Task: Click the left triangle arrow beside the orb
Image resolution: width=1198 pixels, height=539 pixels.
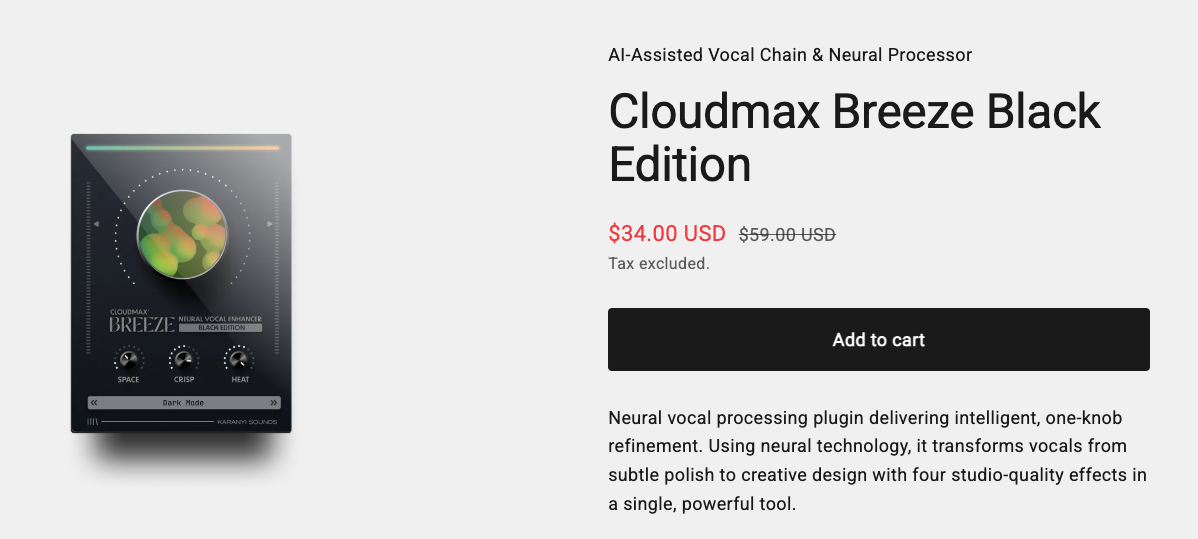Action: click(x=95, y=224)
